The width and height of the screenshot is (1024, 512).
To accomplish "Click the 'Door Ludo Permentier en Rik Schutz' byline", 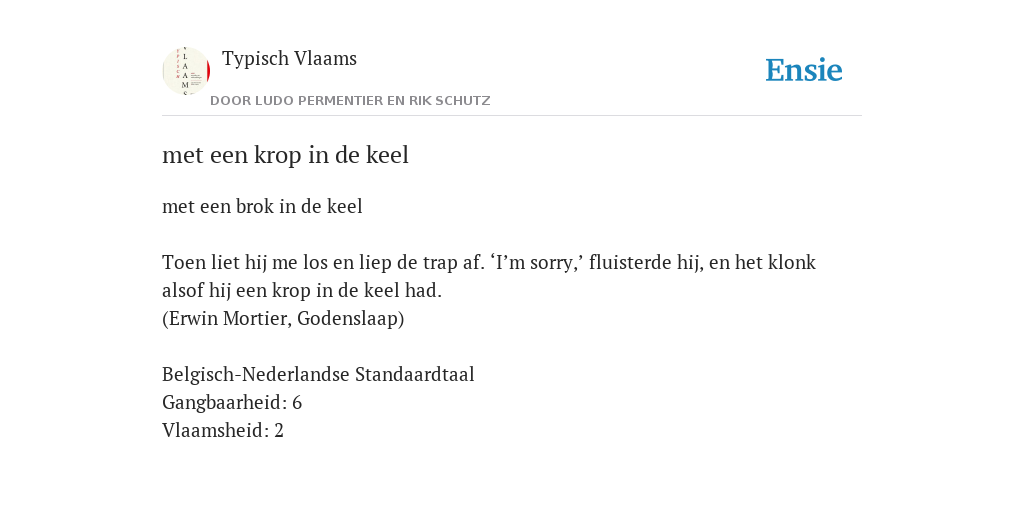I will coord(350,101).
